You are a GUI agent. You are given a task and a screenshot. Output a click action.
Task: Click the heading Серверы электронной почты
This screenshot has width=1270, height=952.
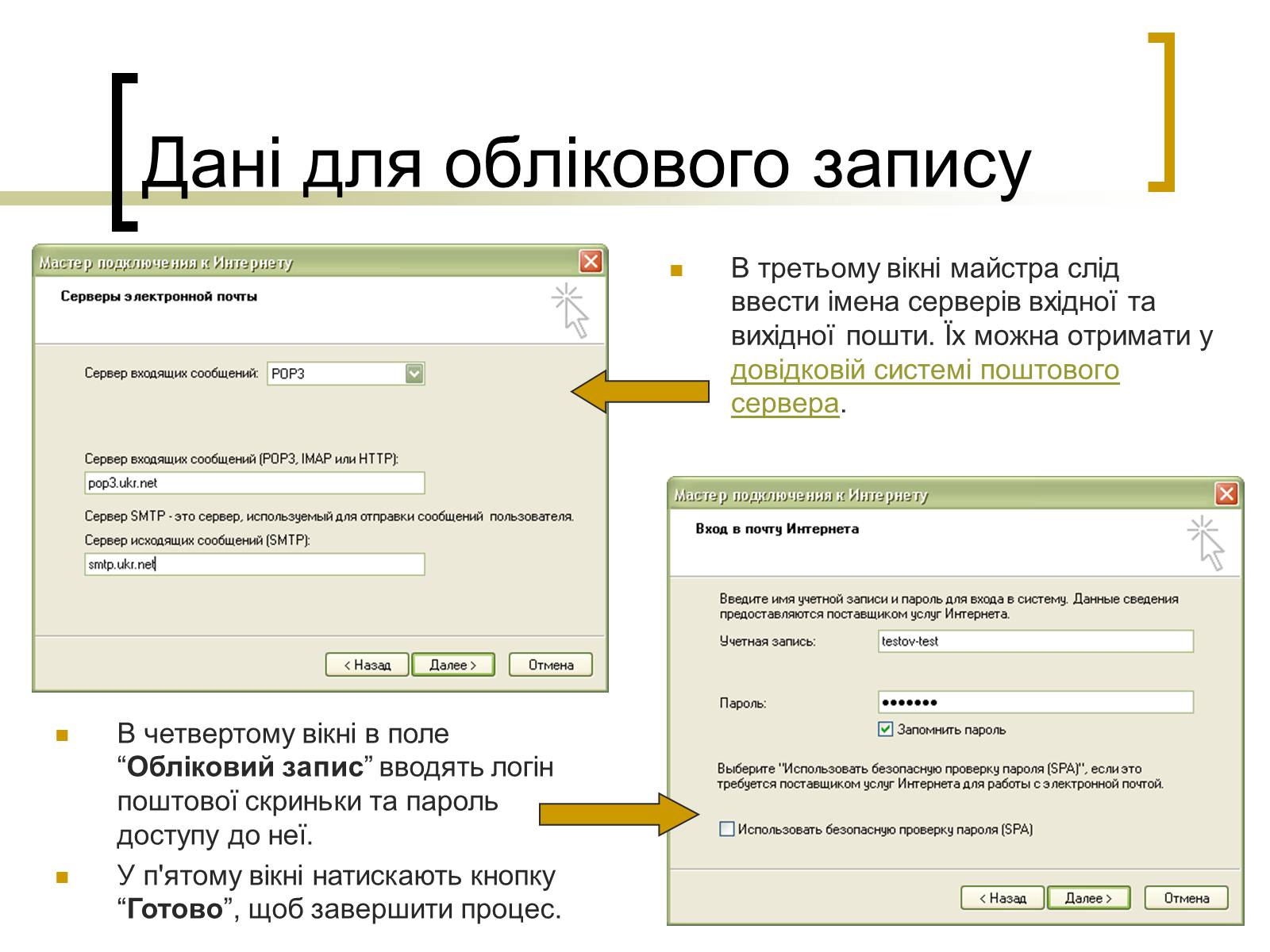pos(159,297)
